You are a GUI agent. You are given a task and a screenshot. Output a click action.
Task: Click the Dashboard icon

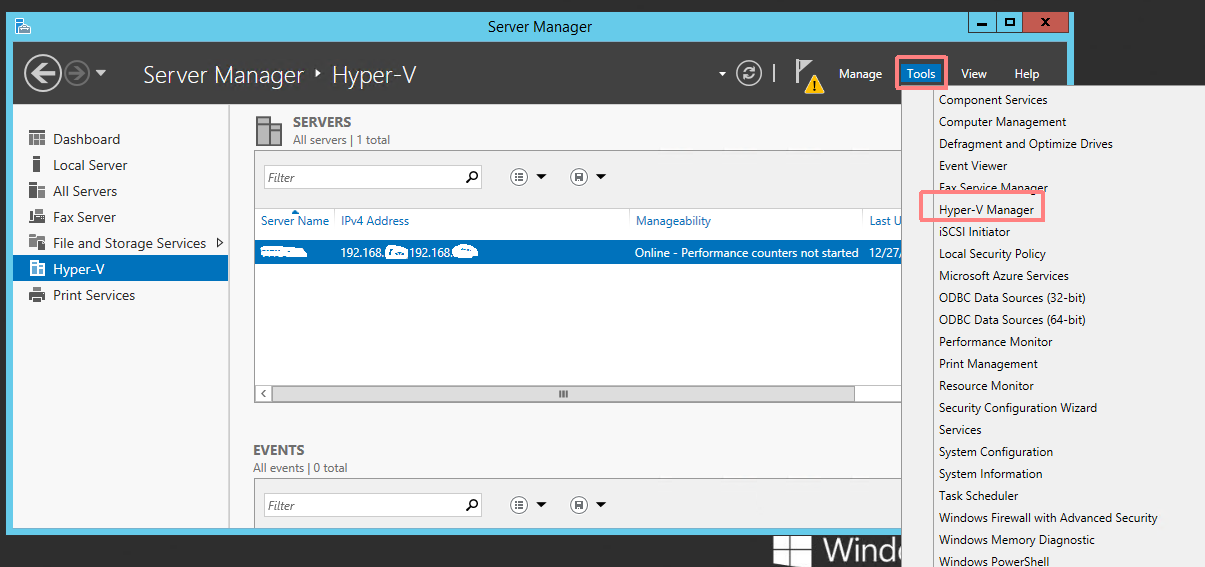pyautogui.click(x=37, y=139)
